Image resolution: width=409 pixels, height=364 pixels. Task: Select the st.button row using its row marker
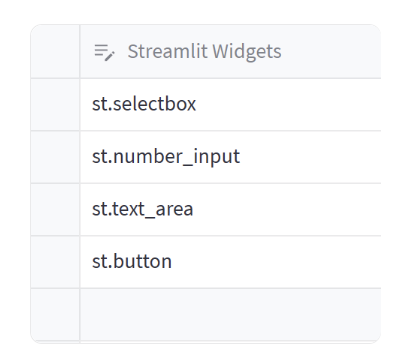55,262
